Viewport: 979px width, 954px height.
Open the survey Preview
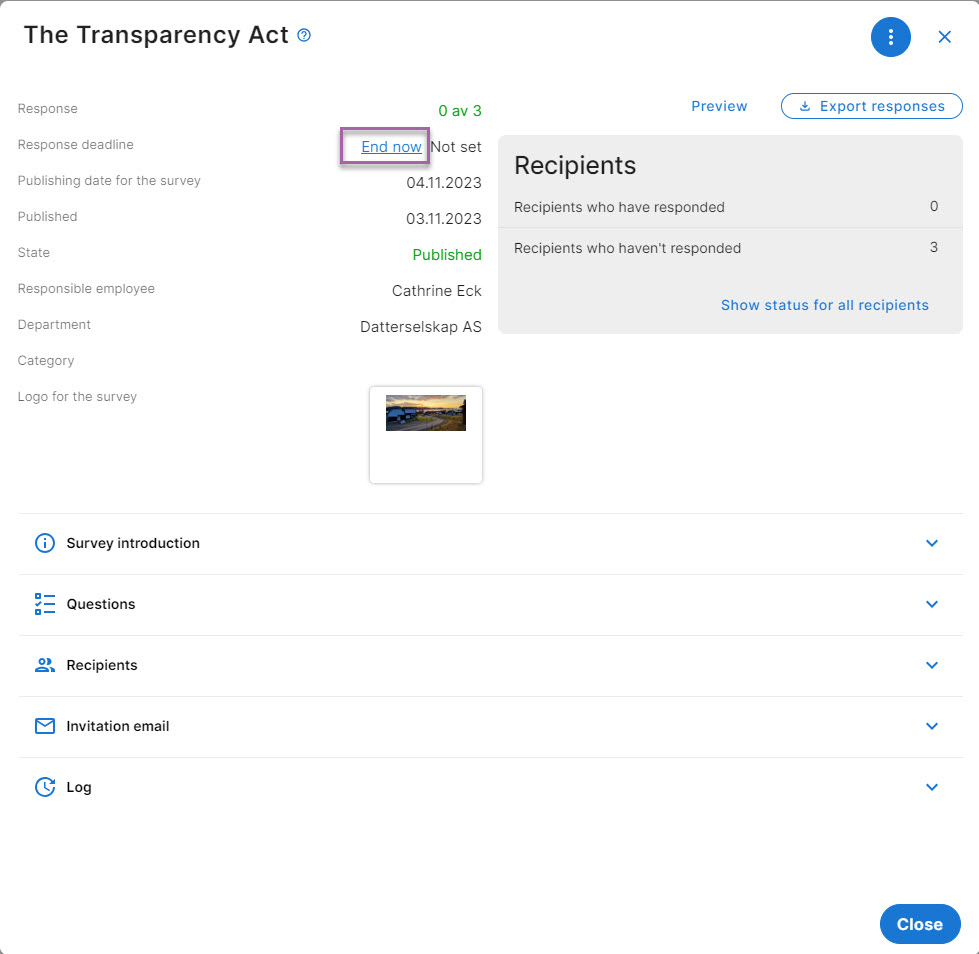coord(719,106)
